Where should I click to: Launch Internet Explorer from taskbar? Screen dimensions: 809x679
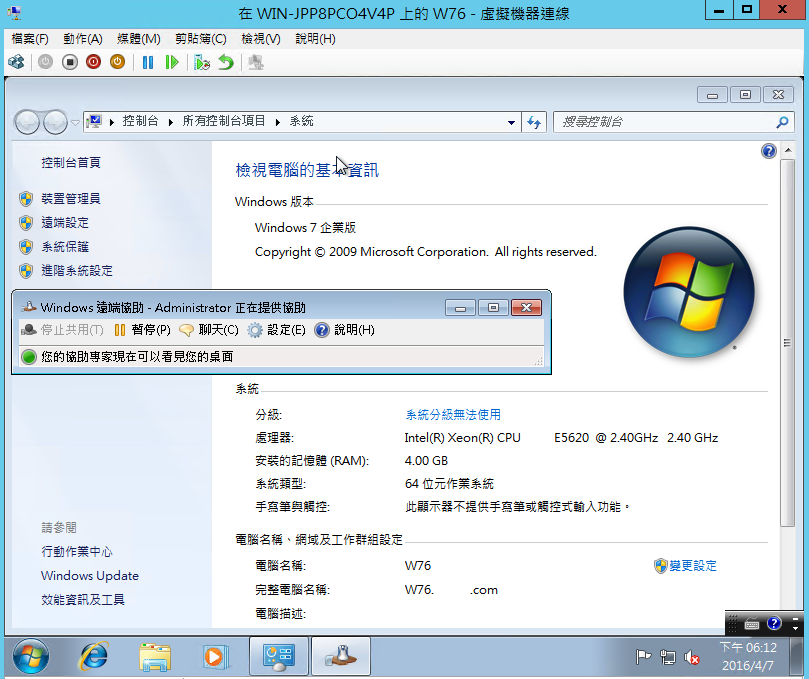coord(93,657)
